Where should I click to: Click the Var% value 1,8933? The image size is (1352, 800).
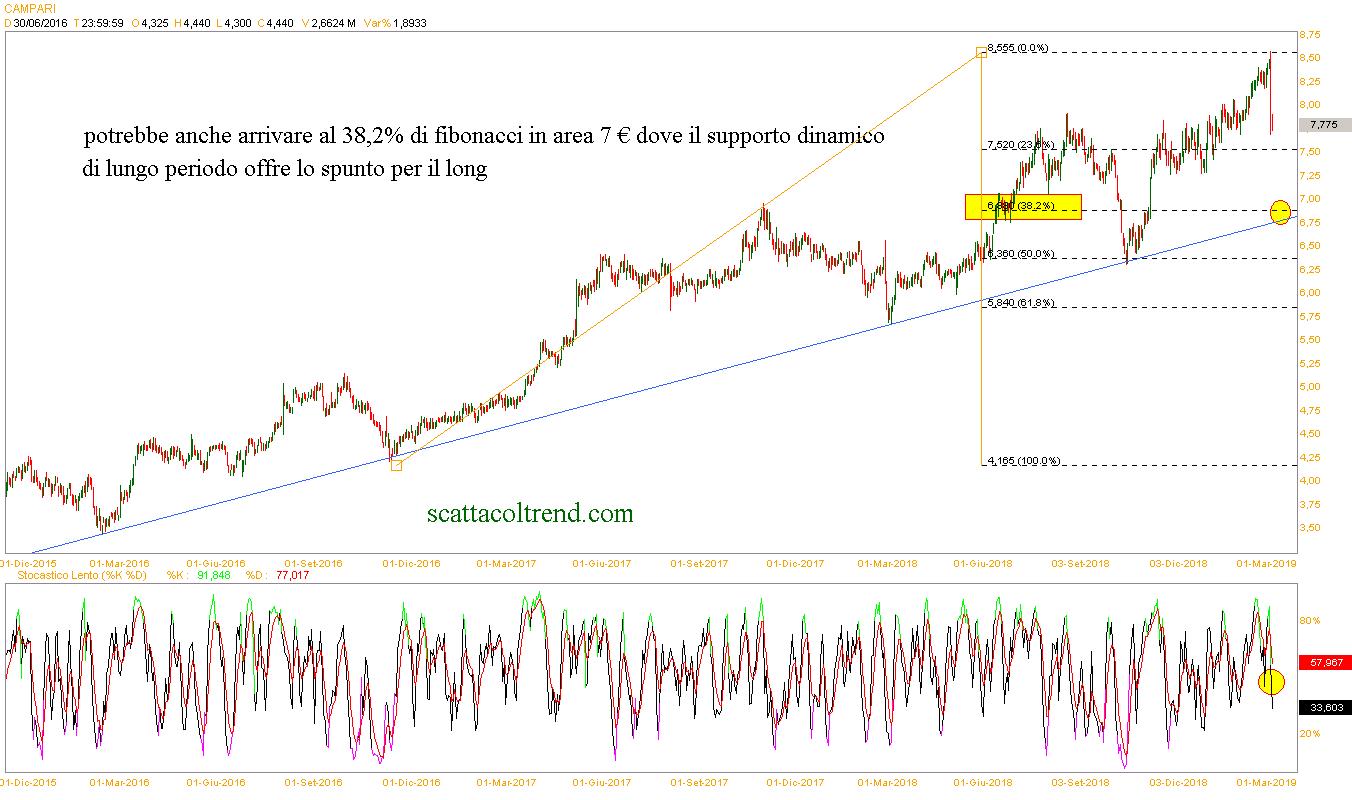pos(409,22)
